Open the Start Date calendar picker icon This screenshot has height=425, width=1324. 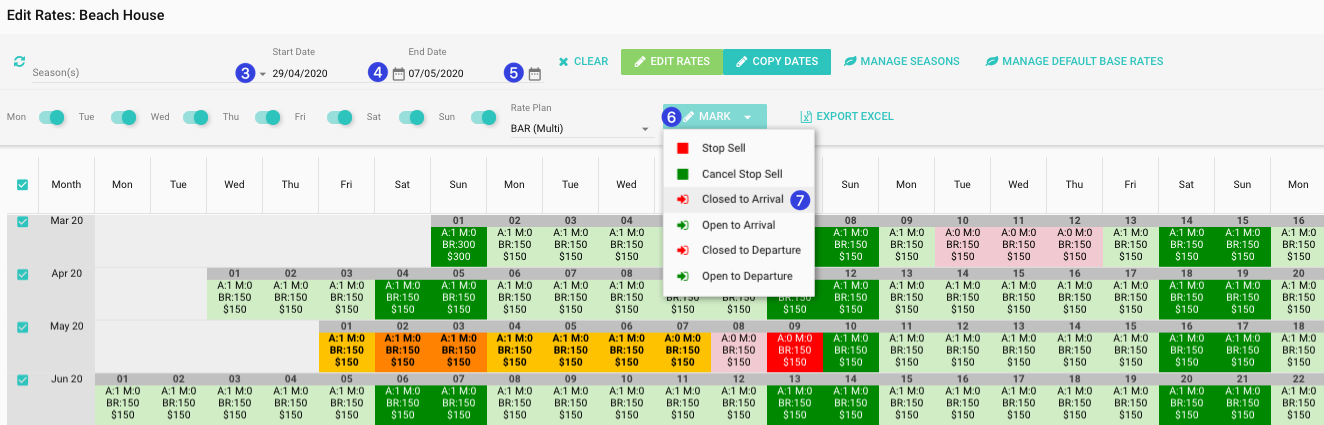(x=399, y=73)
